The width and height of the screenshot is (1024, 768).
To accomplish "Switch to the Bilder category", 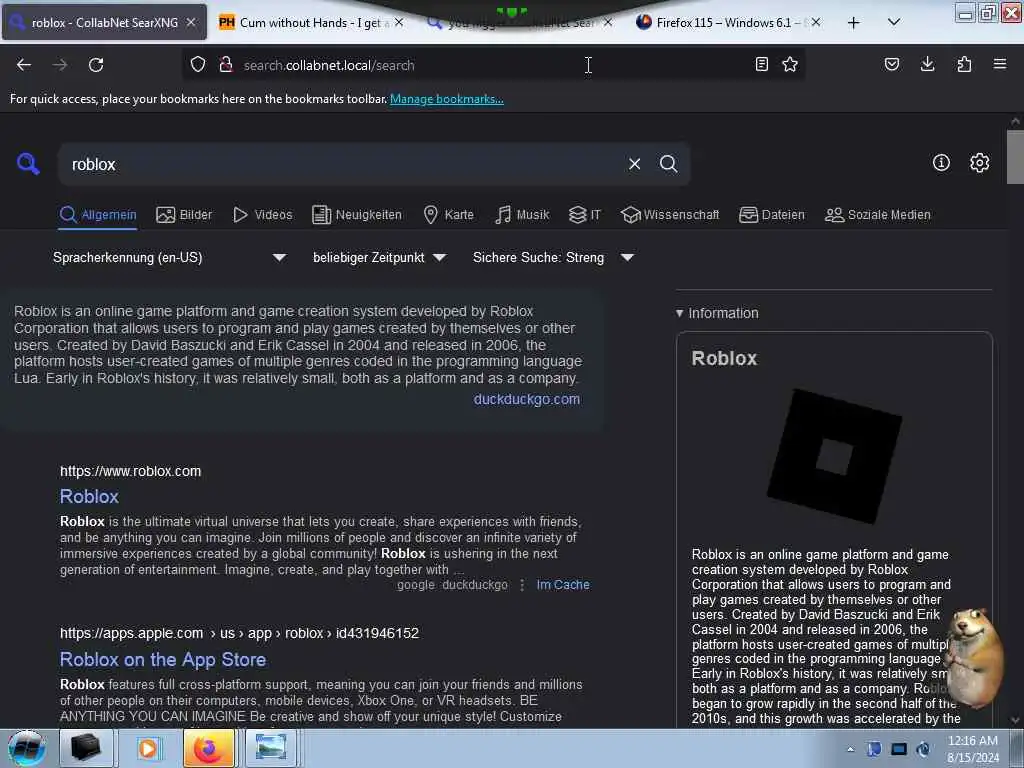I will click(x=184, y=215).
